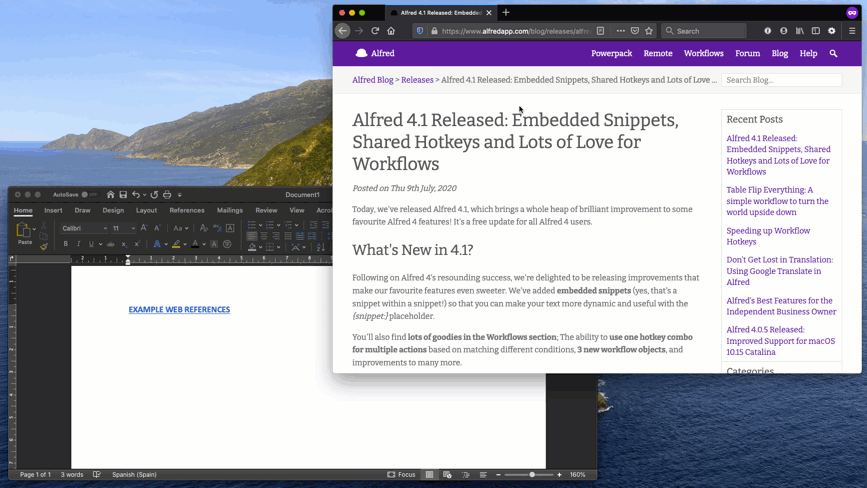
Task: Apply strikethrough formatting
Action: coord(111,244)
